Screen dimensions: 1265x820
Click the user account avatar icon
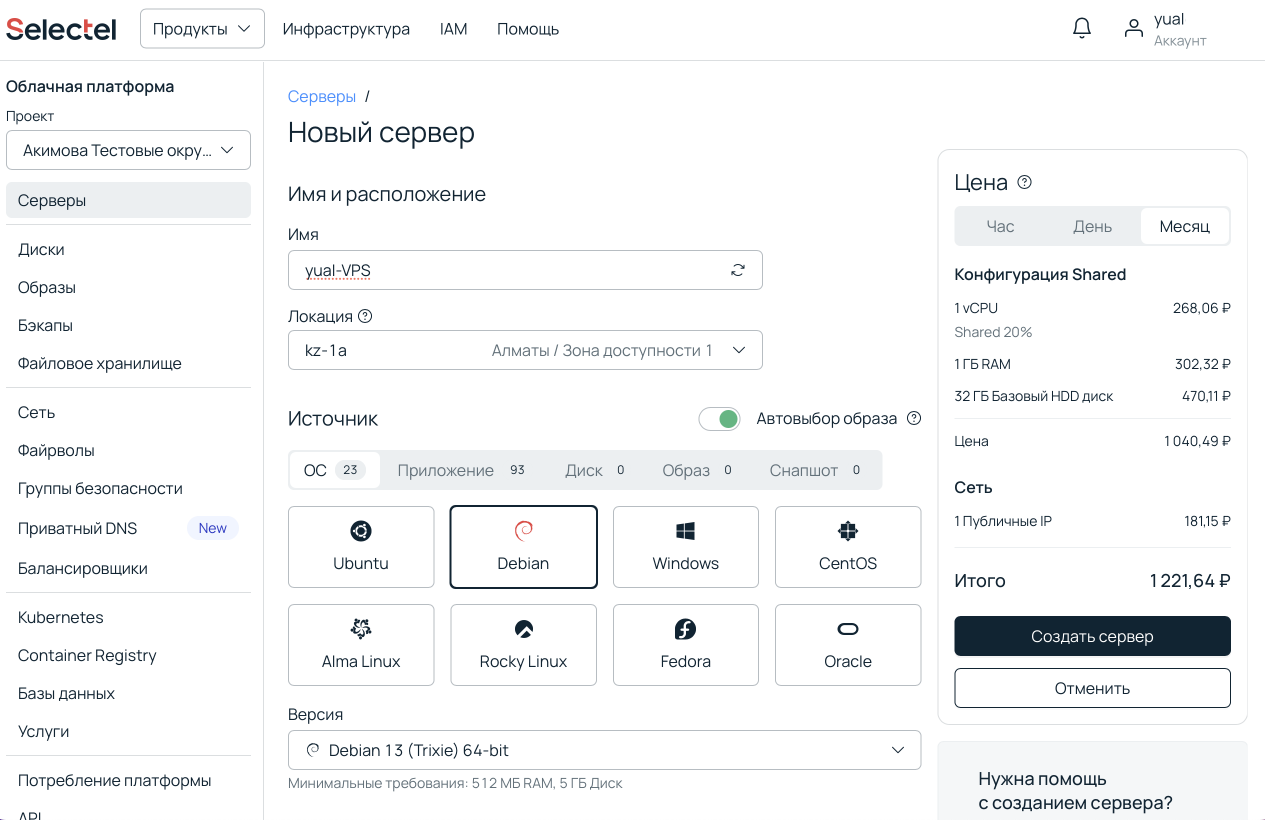(1133, 28)
